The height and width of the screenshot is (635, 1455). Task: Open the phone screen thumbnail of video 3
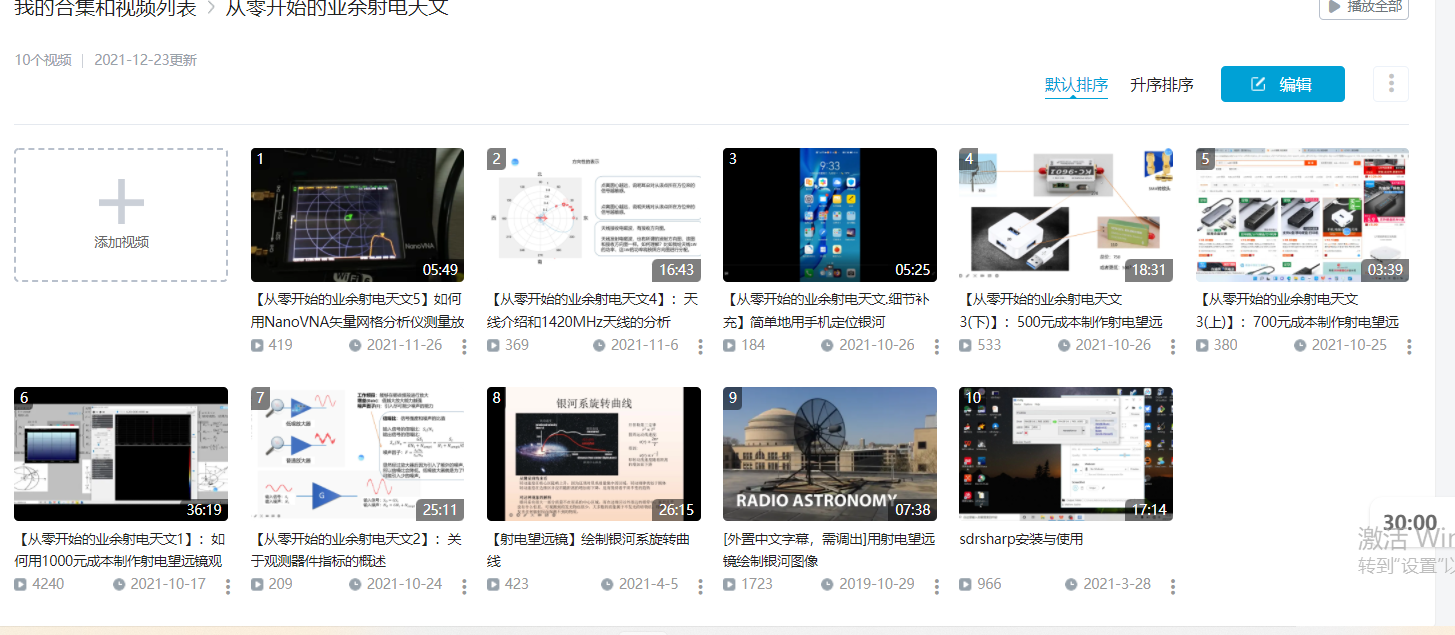point(829,215)
